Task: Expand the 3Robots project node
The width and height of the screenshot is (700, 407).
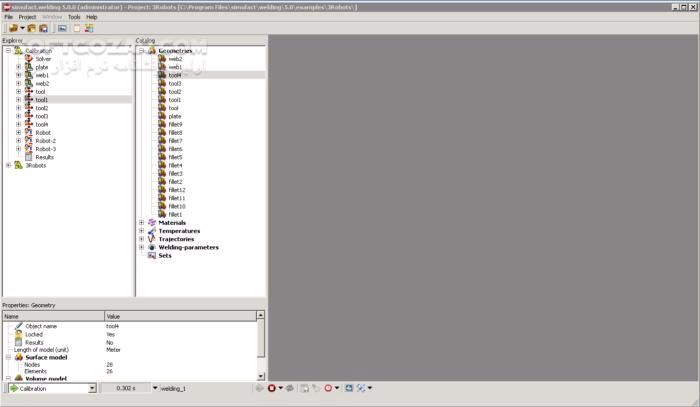Action: [8, 165]
